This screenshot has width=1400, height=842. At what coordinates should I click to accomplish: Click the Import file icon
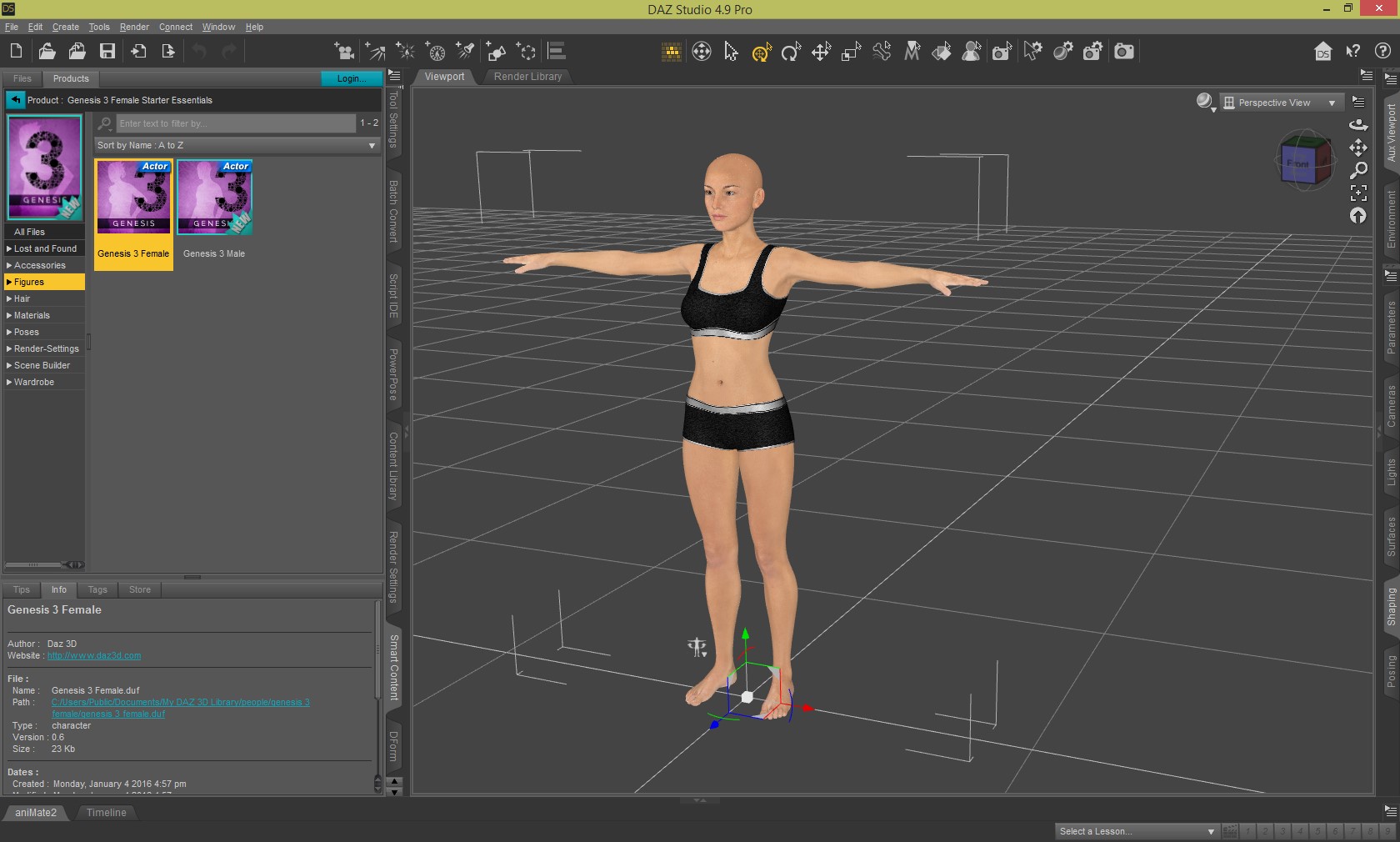pos(138,51)
